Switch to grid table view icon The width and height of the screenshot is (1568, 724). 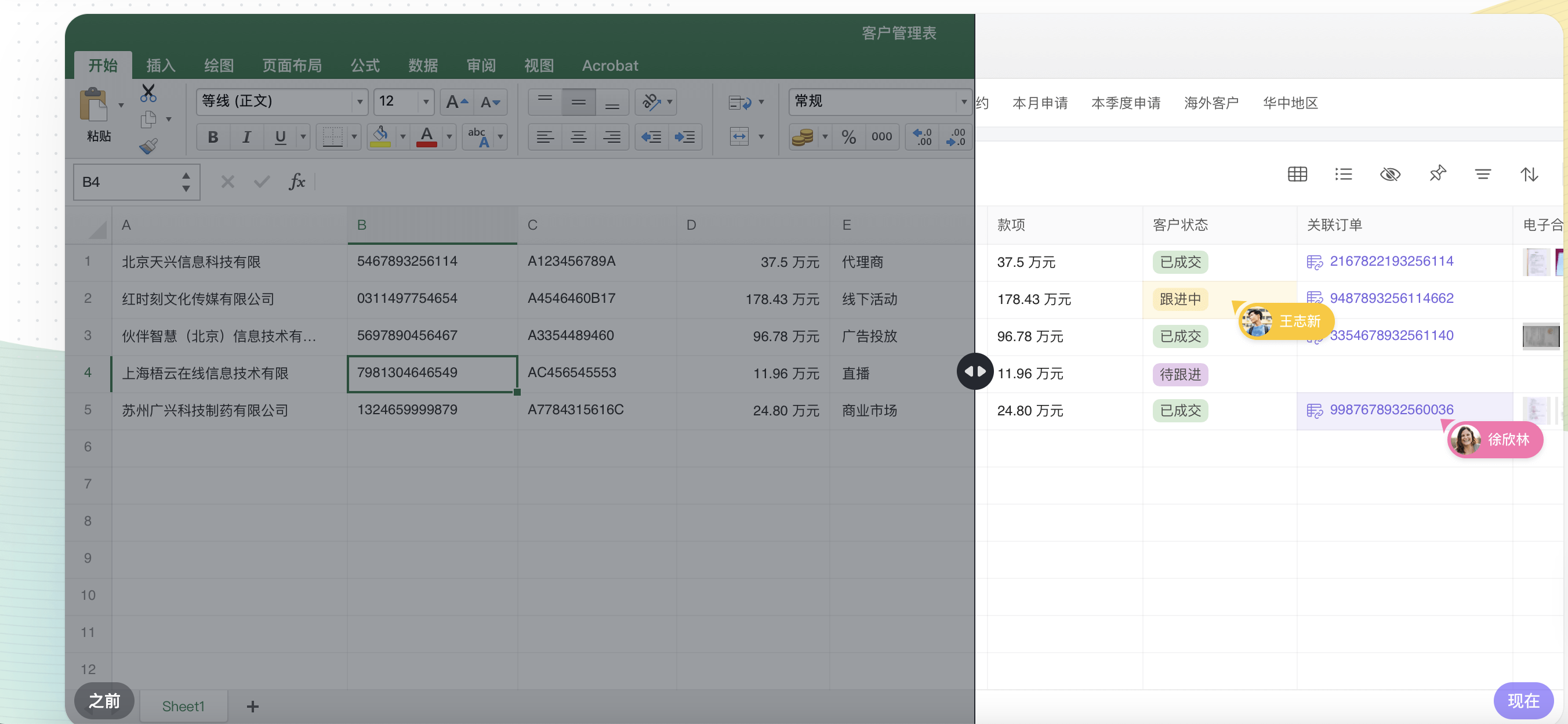point(1297,174)
